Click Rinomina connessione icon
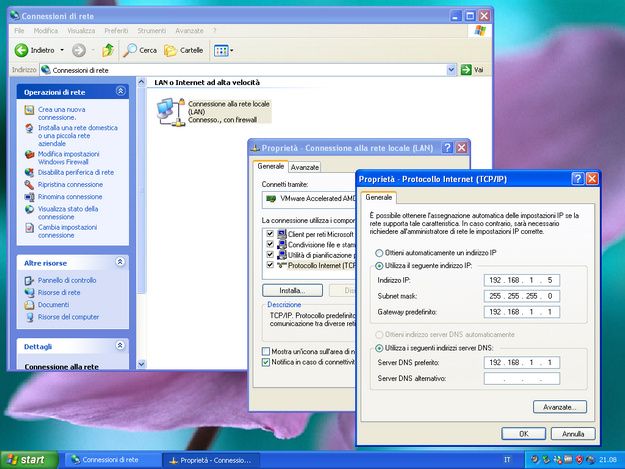Screen dimensions: 625x469 (x=29, y=197)
